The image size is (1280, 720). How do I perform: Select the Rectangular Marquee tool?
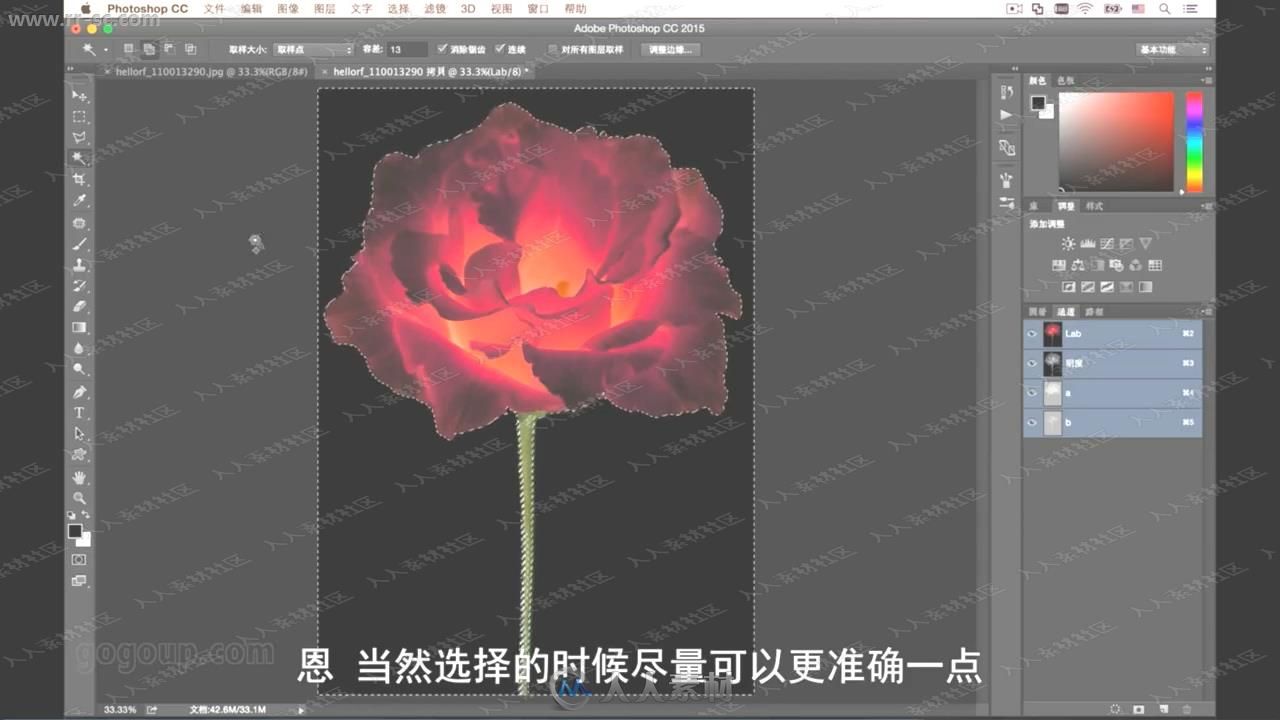tap(79, 117)
